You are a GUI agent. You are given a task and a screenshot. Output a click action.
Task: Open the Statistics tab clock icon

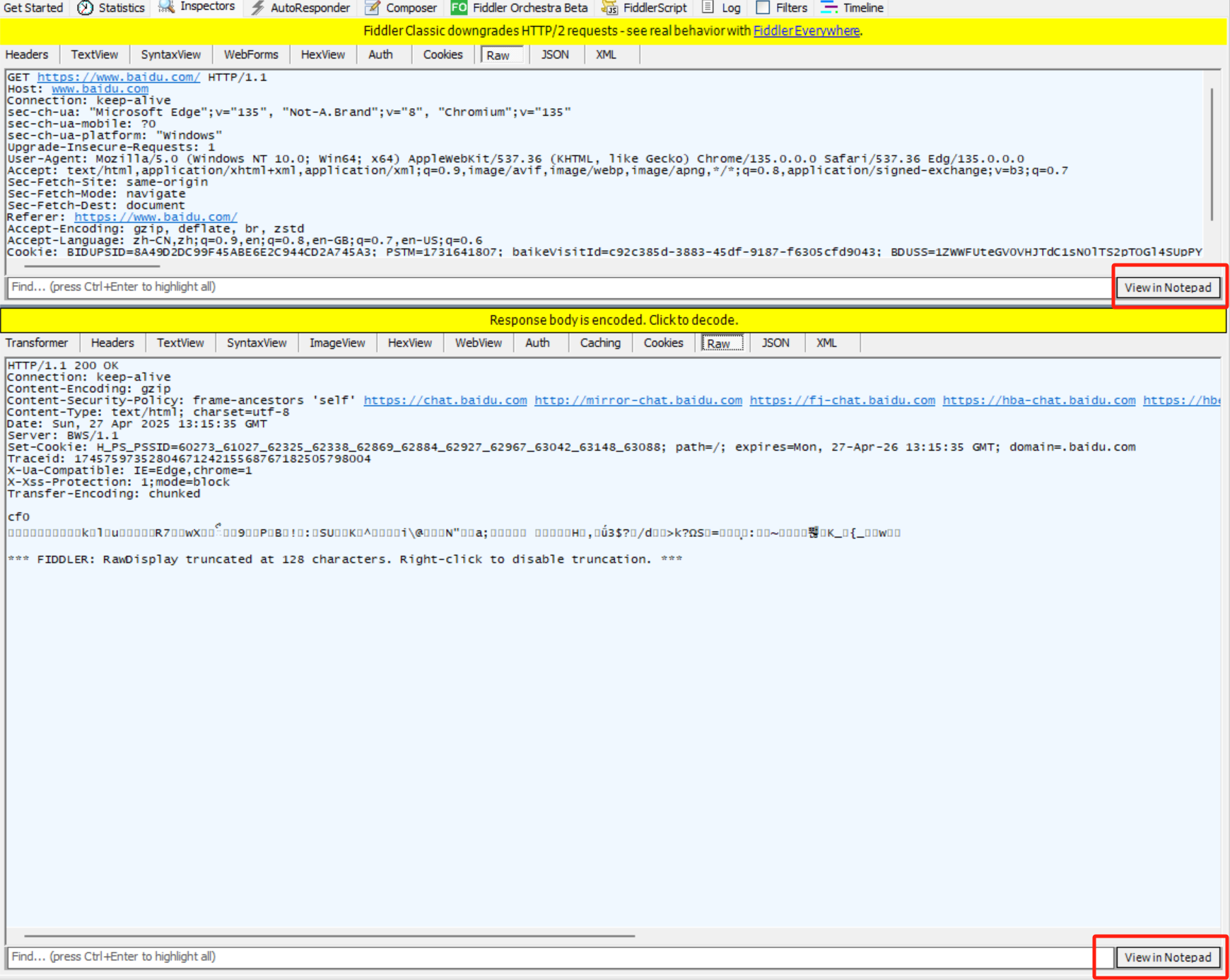[x=85, y=8]
